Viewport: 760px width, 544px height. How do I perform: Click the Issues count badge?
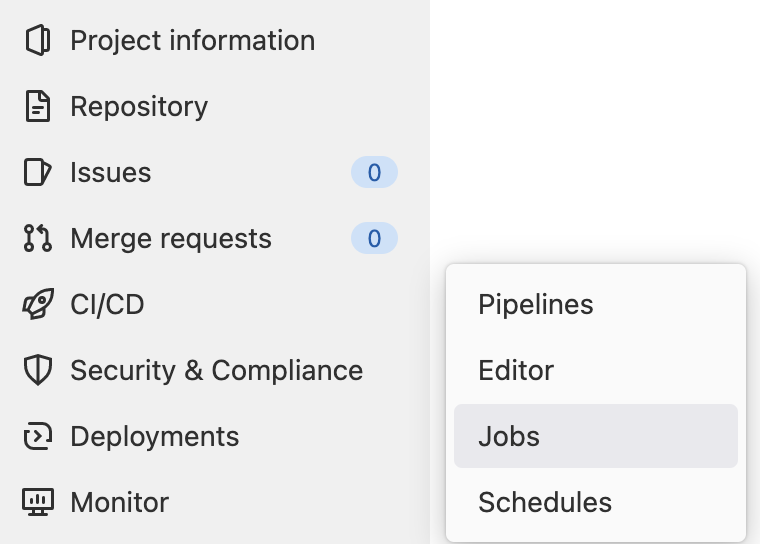click(374, 173)
